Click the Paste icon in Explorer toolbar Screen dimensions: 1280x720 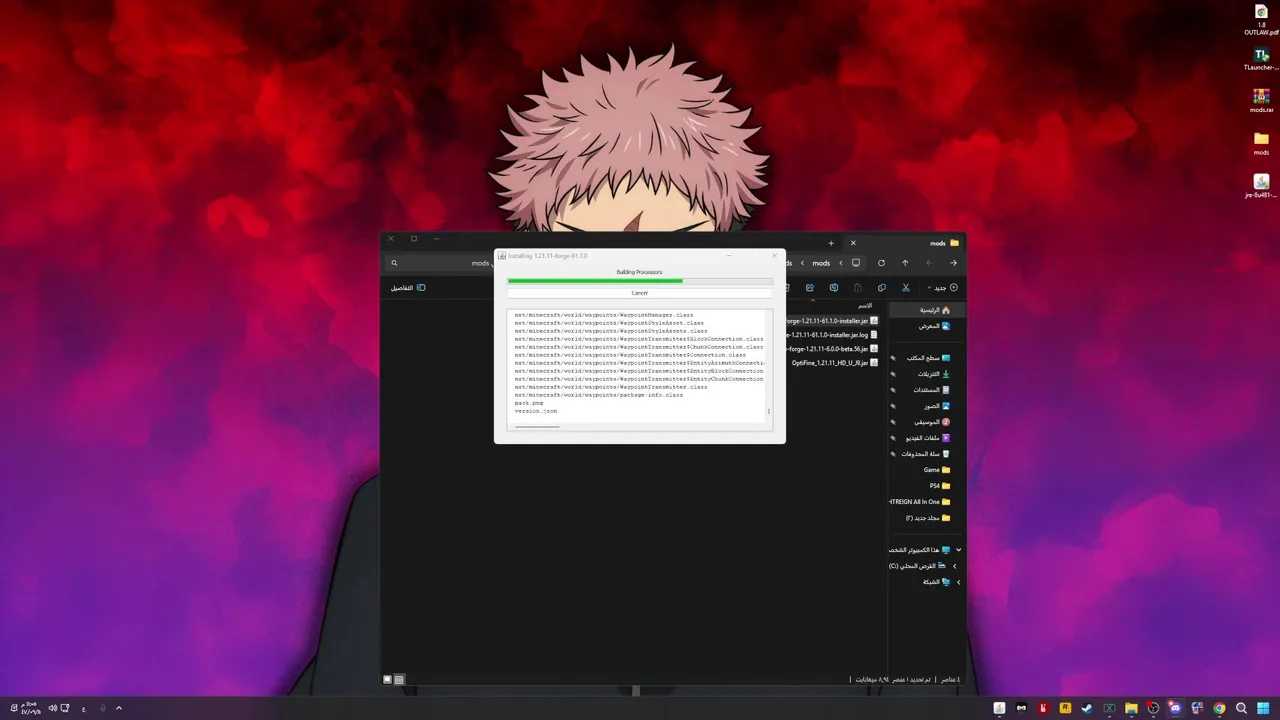(858, 287)
